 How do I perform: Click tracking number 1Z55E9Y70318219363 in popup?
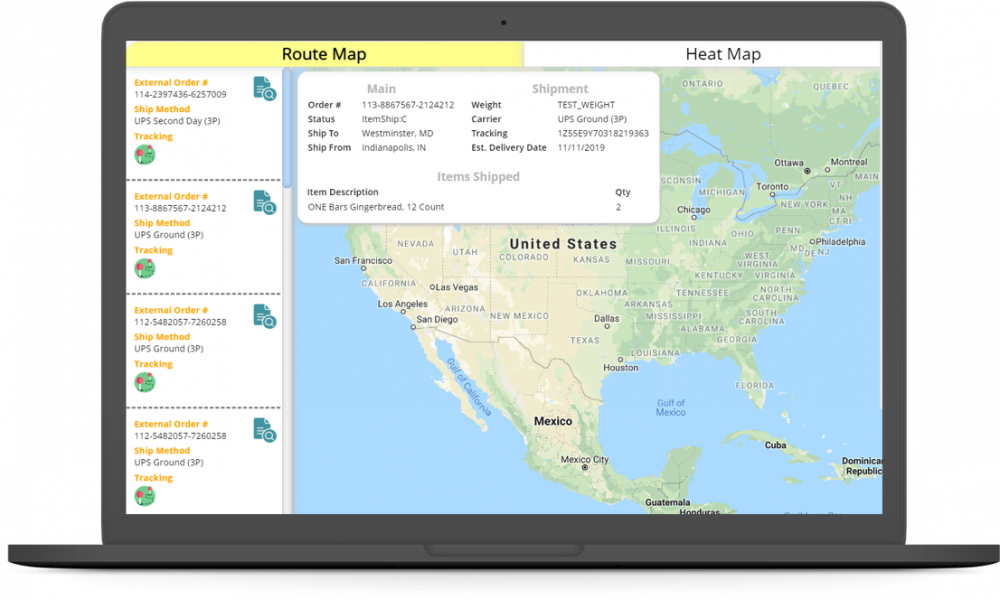tap(602, 133)
